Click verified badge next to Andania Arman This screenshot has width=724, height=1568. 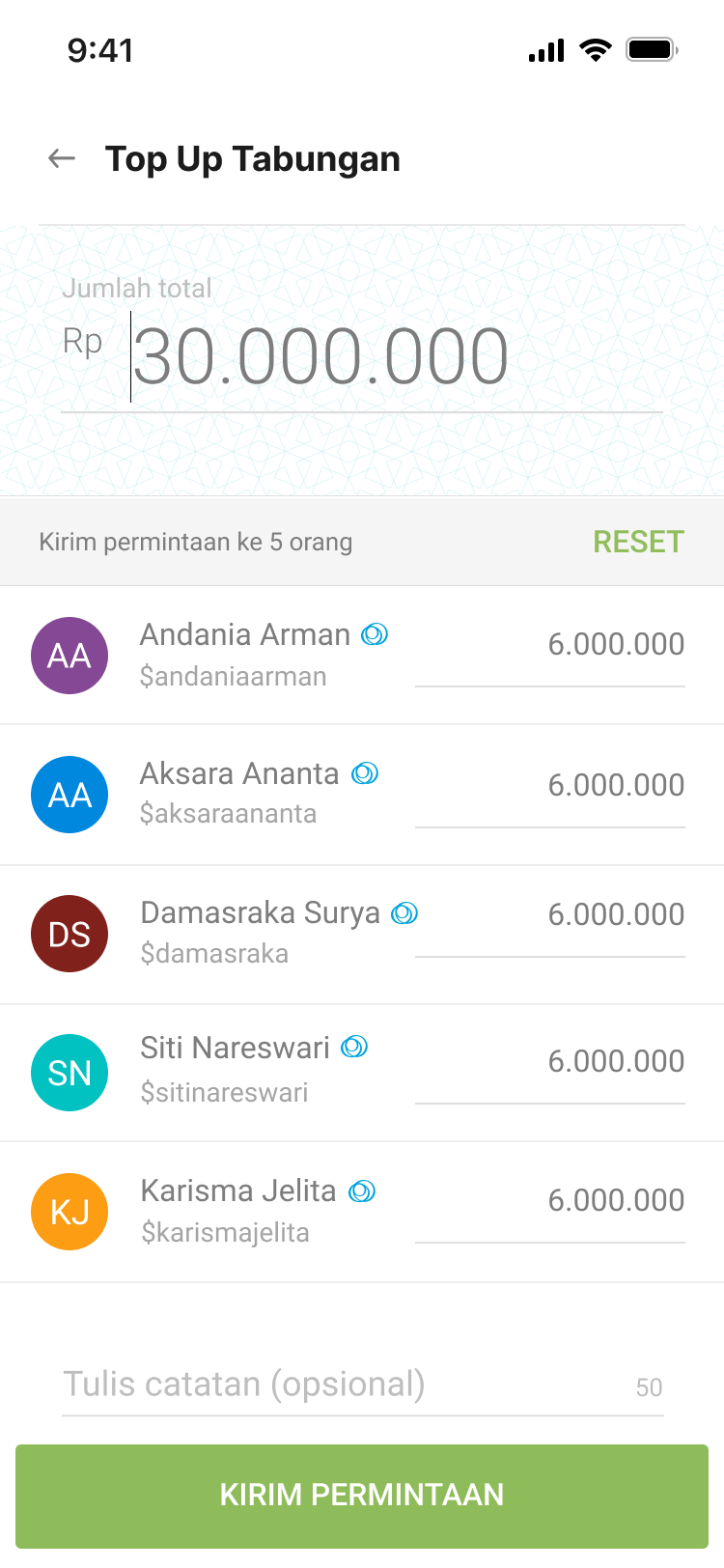tap(375, 634)
